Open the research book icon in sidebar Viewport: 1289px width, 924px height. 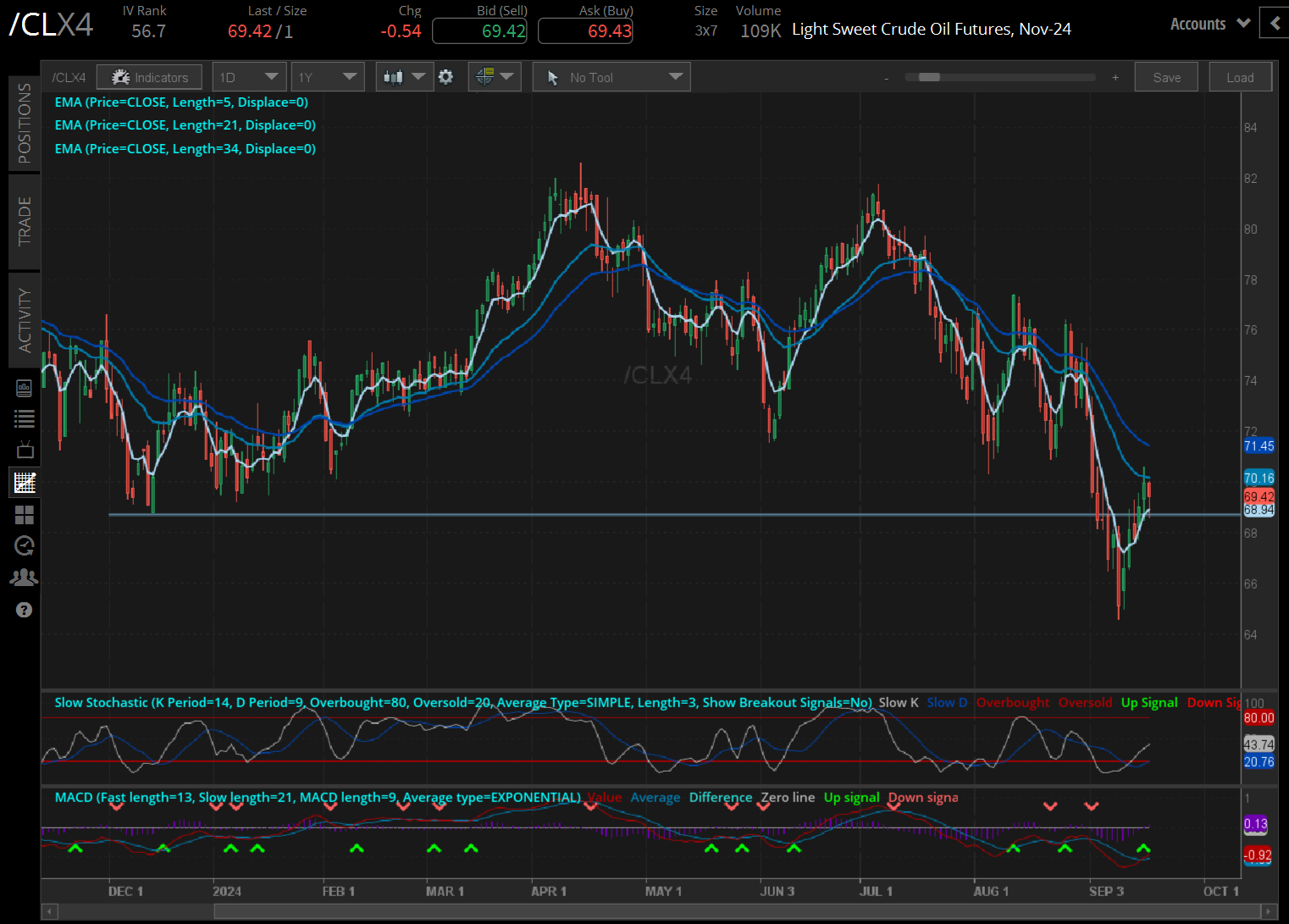25,388
